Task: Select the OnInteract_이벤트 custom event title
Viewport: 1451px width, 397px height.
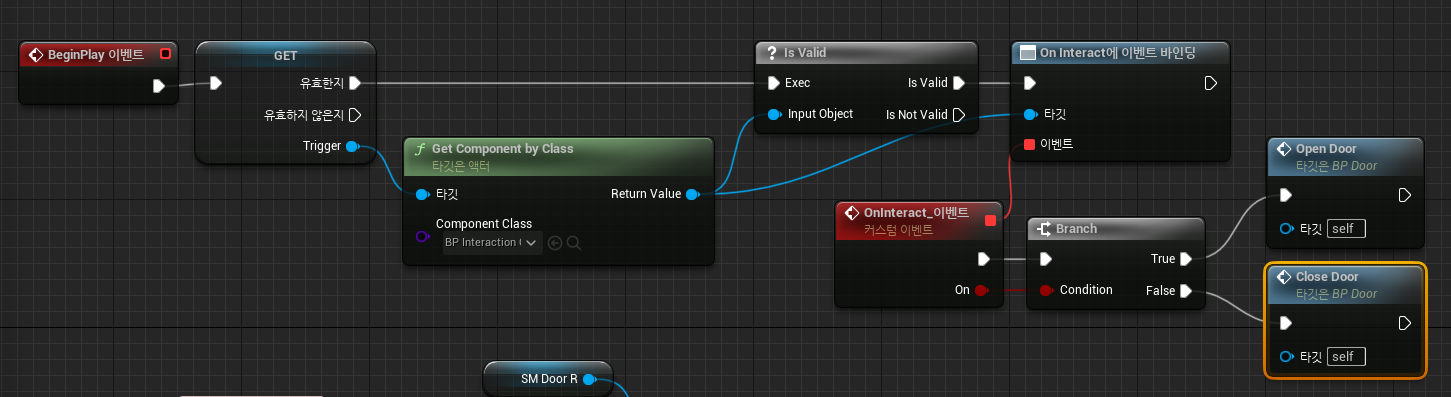Action: 916,213
